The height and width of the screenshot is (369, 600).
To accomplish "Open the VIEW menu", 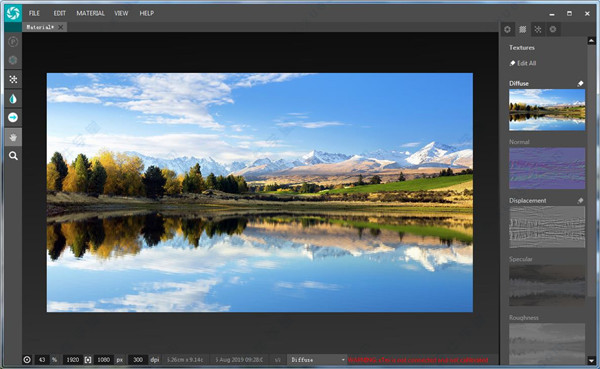I will (121, 13).
